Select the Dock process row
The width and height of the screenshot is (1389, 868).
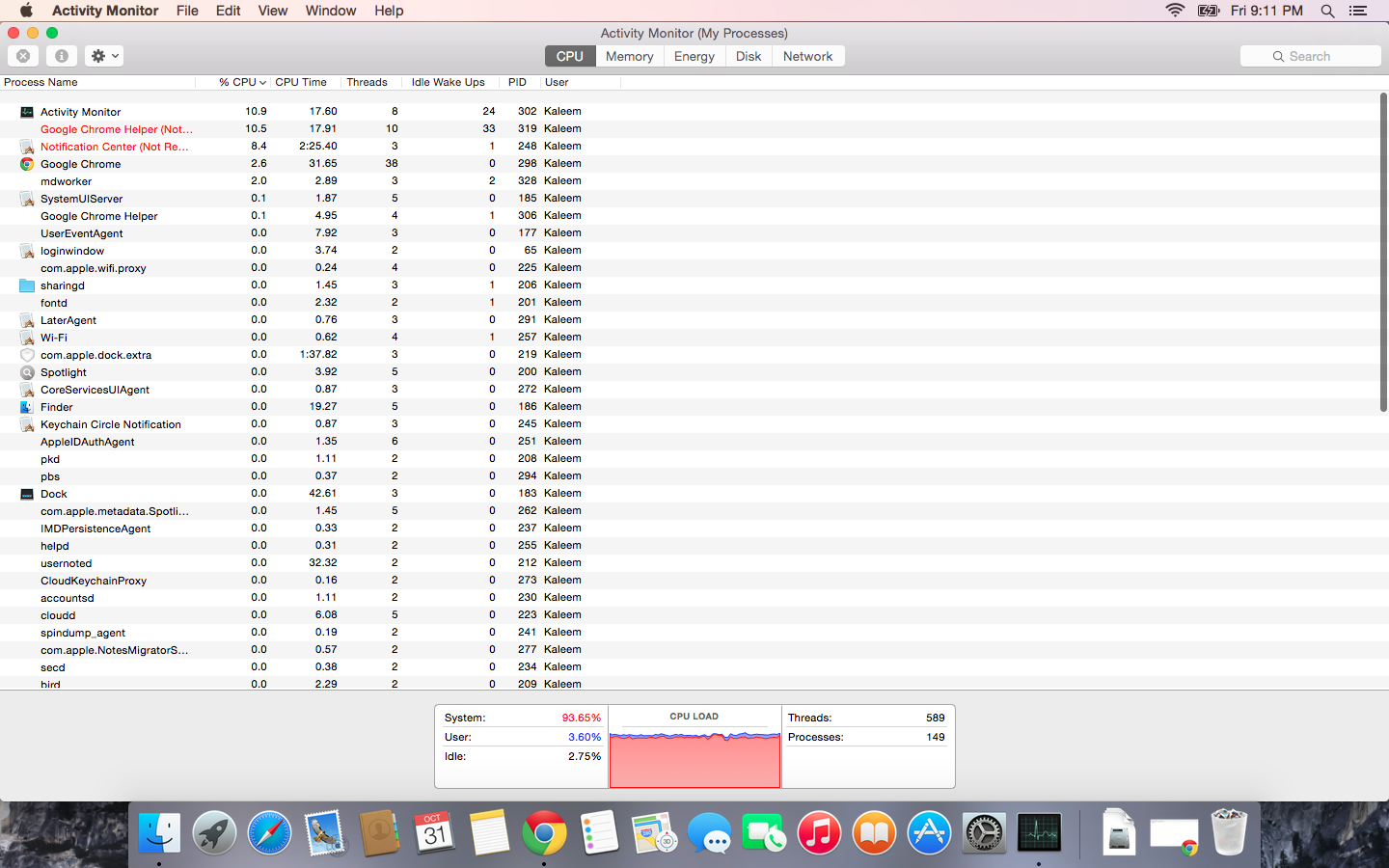690,493
